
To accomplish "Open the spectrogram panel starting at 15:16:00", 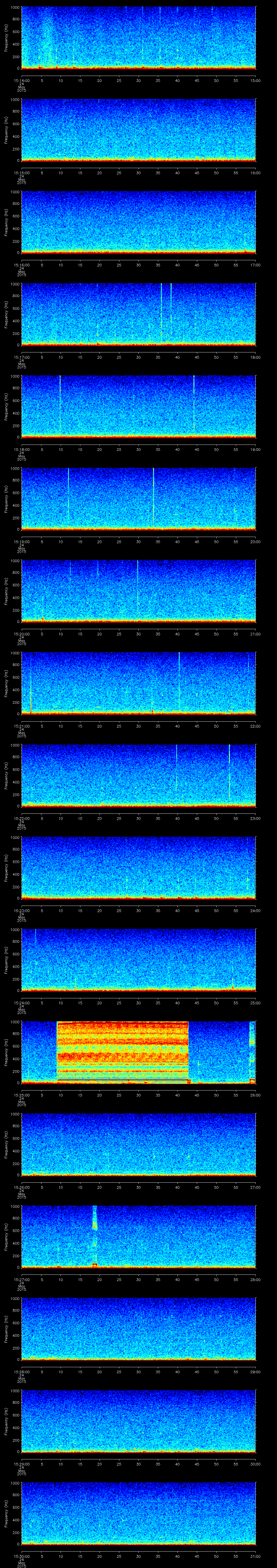I will 138,222.
